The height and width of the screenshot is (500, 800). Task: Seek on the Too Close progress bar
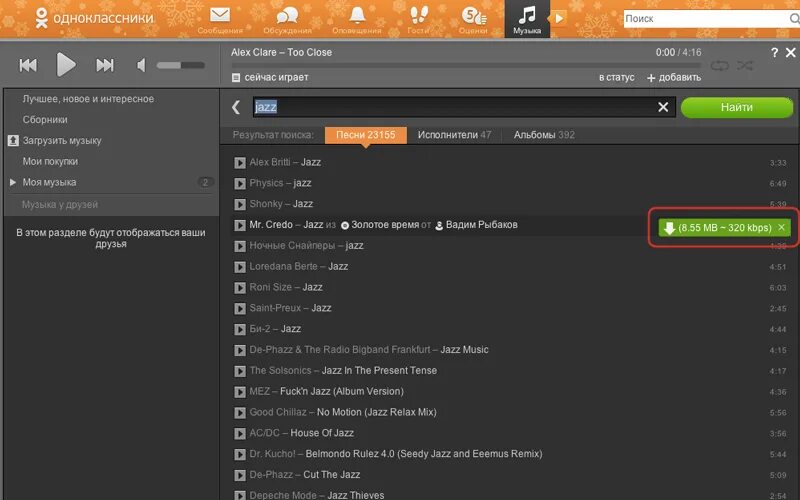466,65
